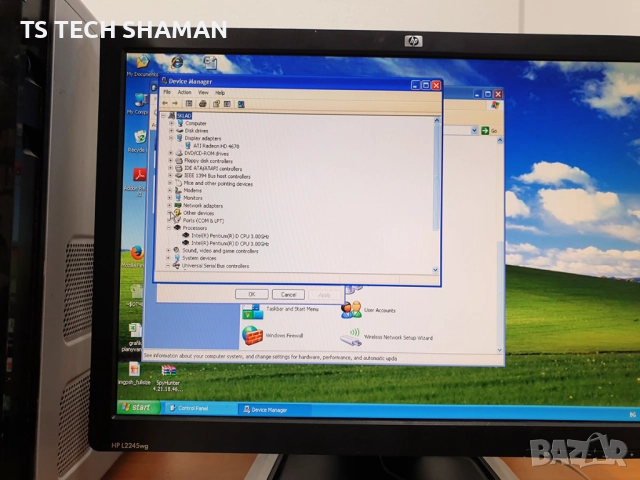Select the Ports (COM & LPT) label
Image resolution: width=640 pixels, height=480 pixels.
[203, 220]
